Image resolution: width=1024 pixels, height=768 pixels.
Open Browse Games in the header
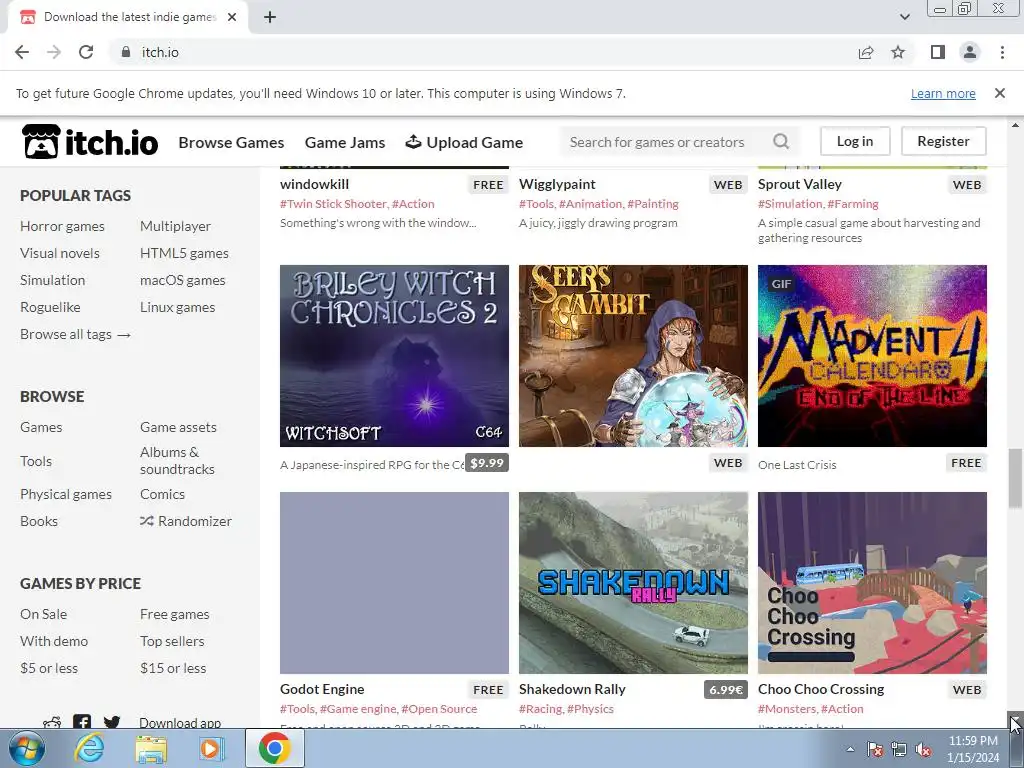click(231, 142)
